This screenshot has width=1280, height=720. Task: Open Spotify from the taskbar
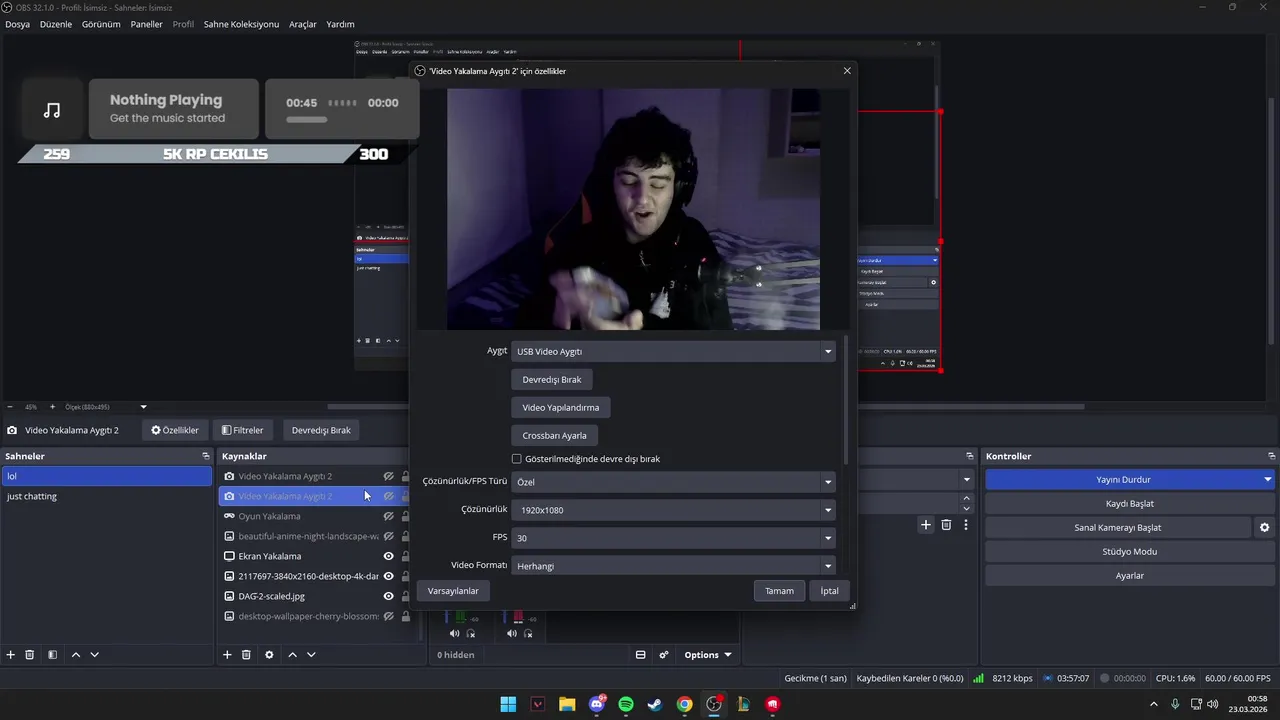tap(626, 704)
